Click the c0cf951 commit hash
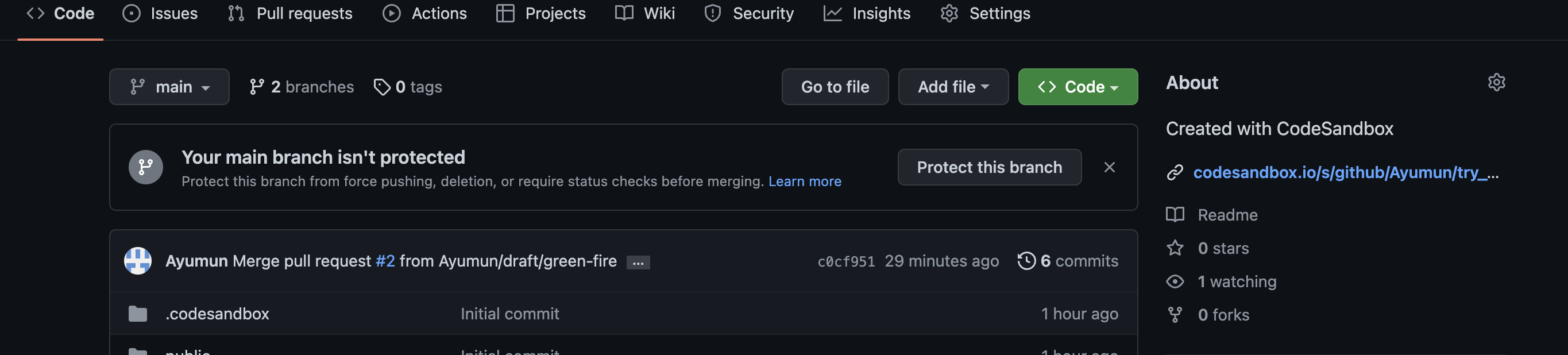This screenshot has height=355, width=1568. pos(845,261)
